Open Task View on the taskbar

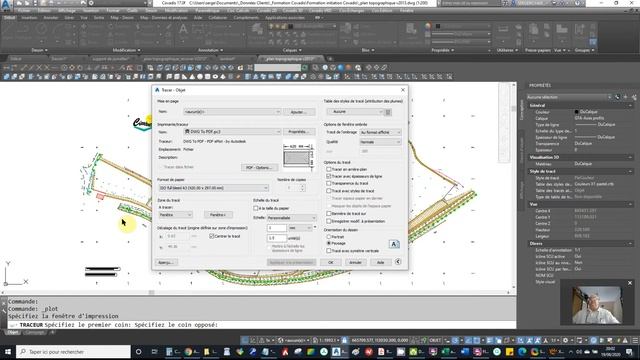click(154, 351)
